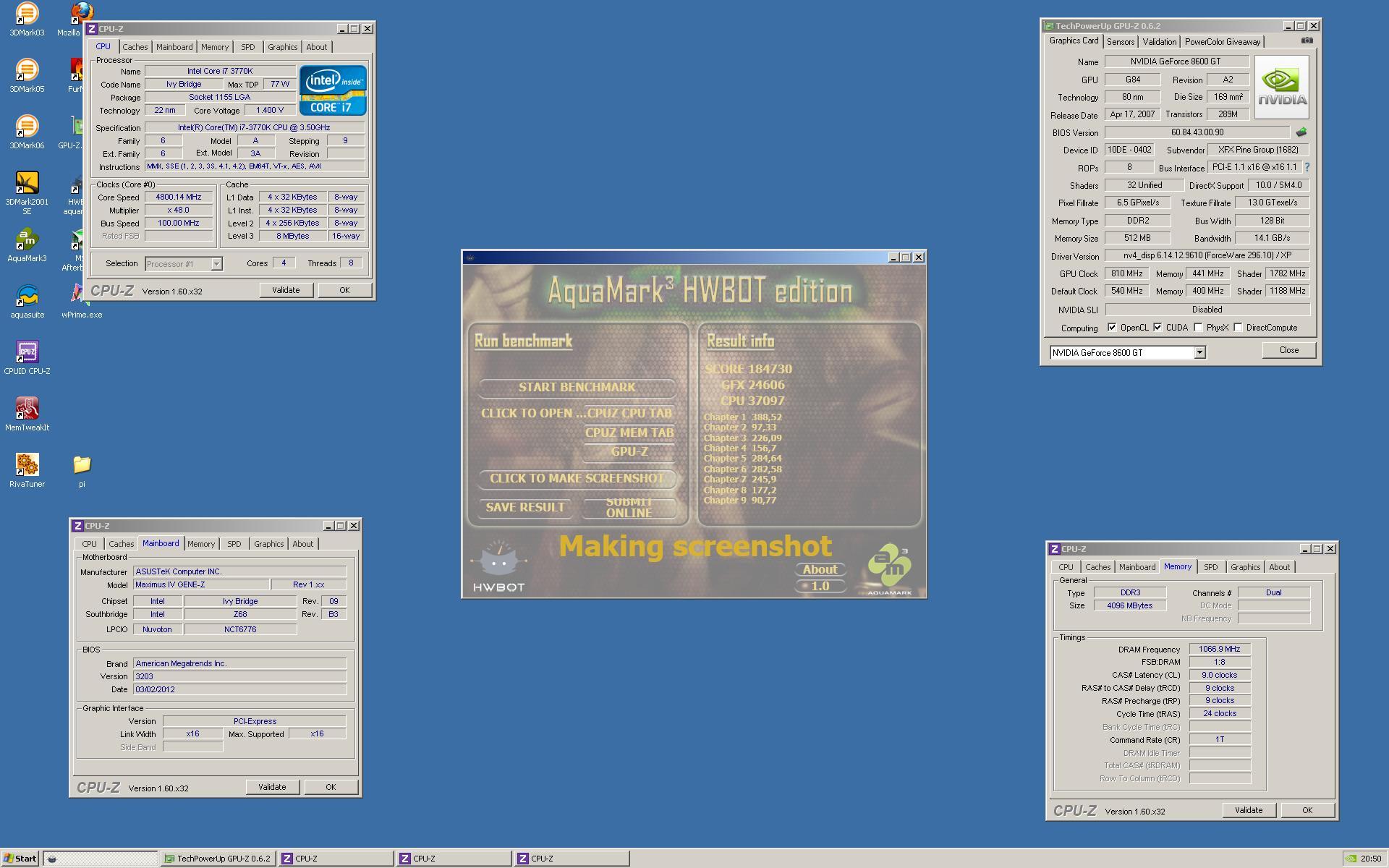Open the MemTweakIt desktop icon
The image size is (1389, 868).
click(27, 414)
